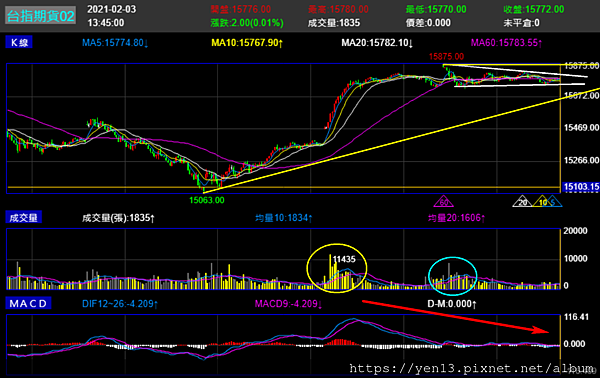Viewport: 600px width, 378px height.
Task: Click the 116.41 MACD axis label
Action: (x=576, y=317)
